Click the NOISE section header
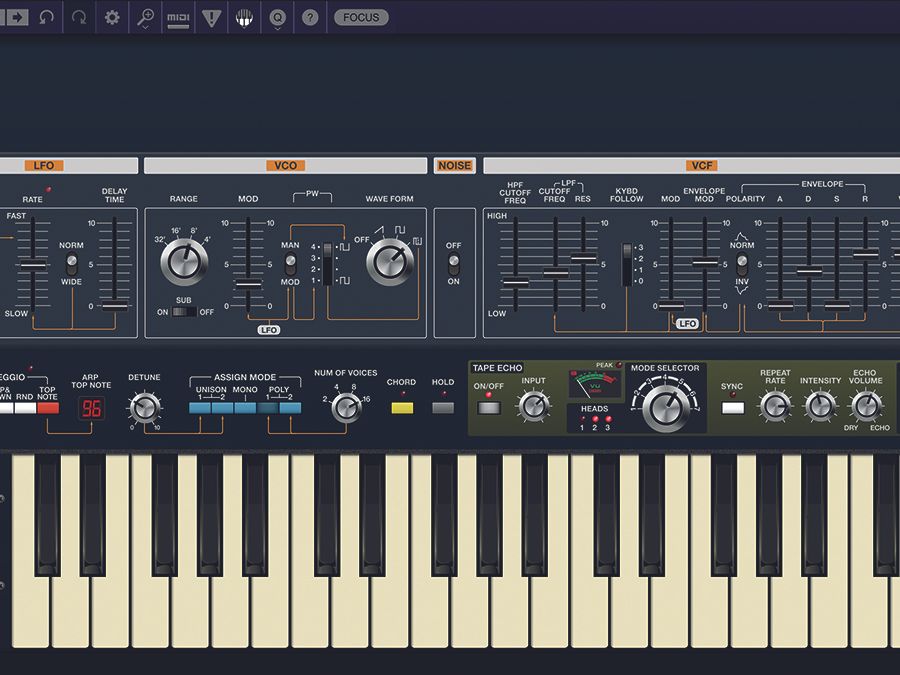Image resolution: width=900 pixels, height=675 pixels. tap(455, 165)
